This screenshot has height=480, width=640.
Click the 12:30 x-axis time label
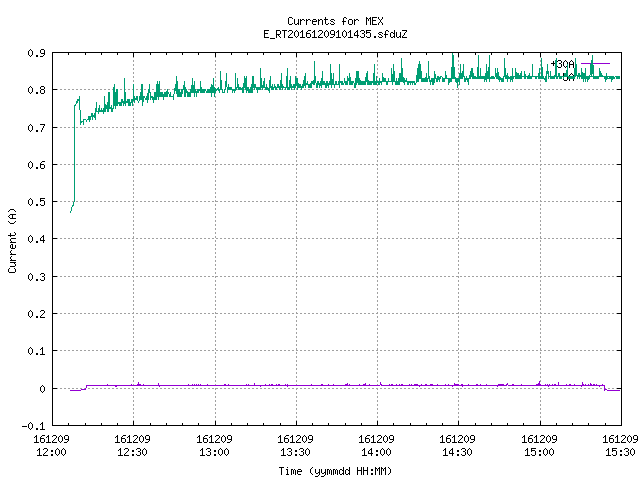click(132, 452)
